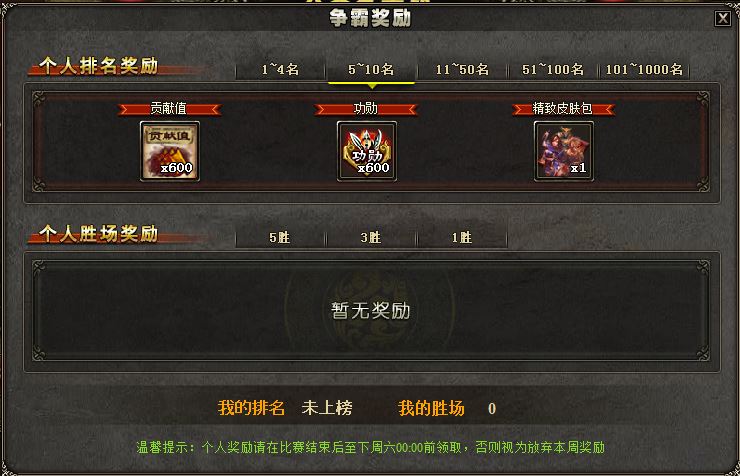Viewport: 740px width, 476px height.
Task: Click the 精致皮肤包 red banner label
Action: tap(563, 109)
